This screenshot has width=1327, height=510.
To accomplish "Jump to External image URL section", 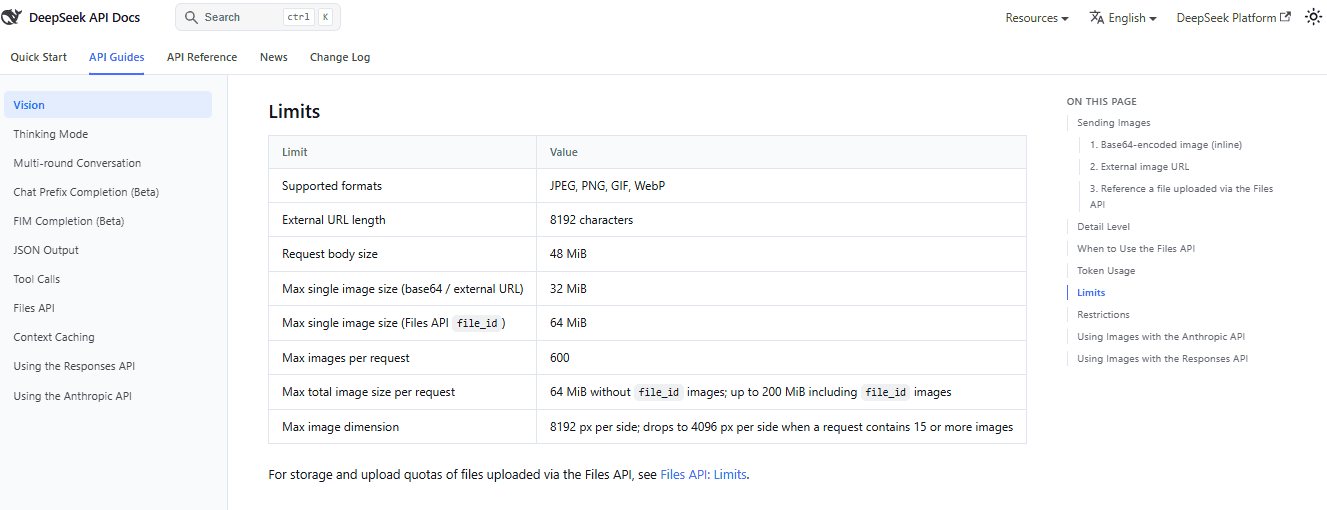I will click(1139, 167).
